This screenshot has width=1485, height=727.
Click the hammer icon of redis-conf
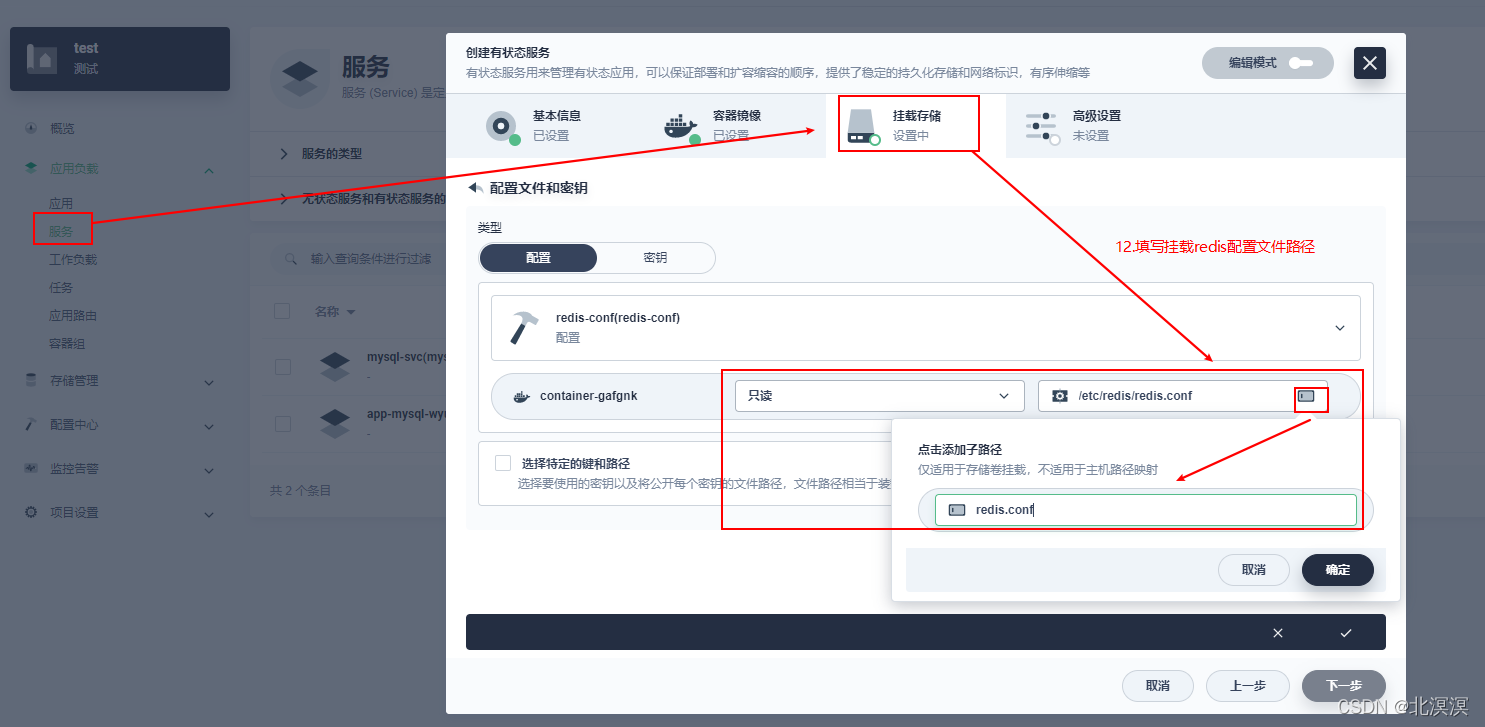point(524,327)
